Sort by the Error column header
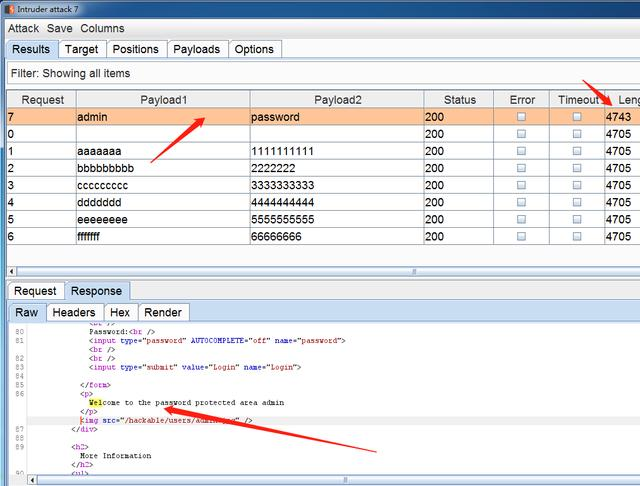The width and height of the screenshot is (640, 486). (522, 100)
